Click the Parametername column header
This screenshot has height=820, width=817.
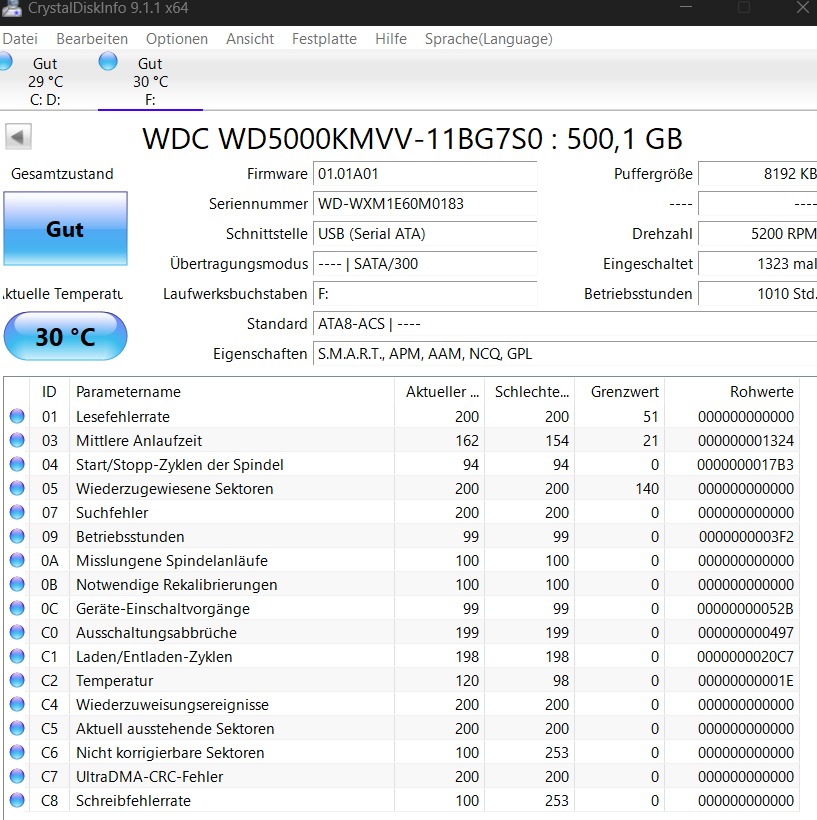232,392
